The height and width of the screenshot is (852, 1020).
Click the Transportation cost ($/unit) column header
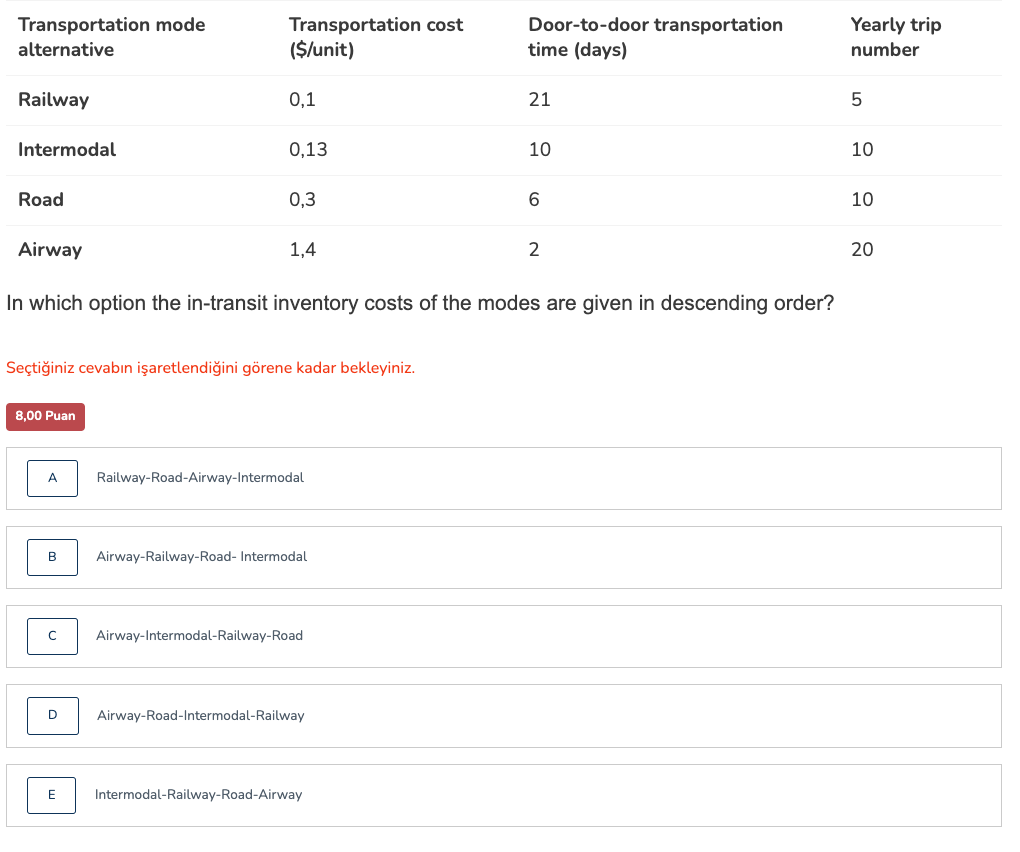[375, 37]
